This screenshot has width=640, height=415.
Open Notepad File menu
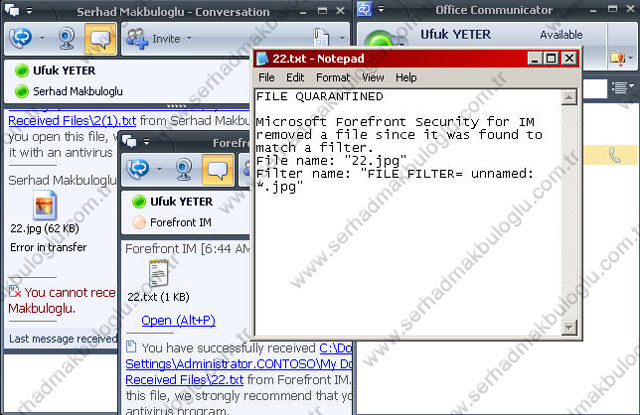[266, 78]
